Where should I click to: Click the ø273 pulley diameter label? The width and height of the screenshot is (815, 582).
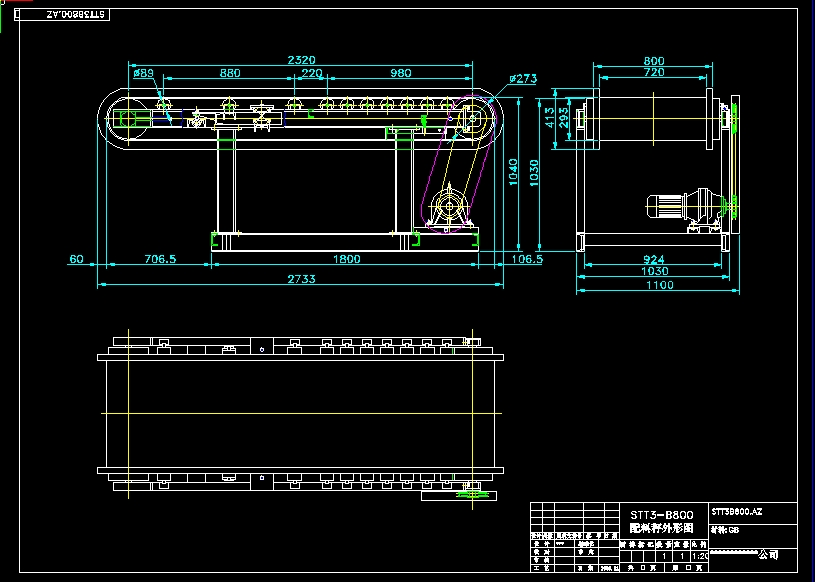[x=523, y=78]
